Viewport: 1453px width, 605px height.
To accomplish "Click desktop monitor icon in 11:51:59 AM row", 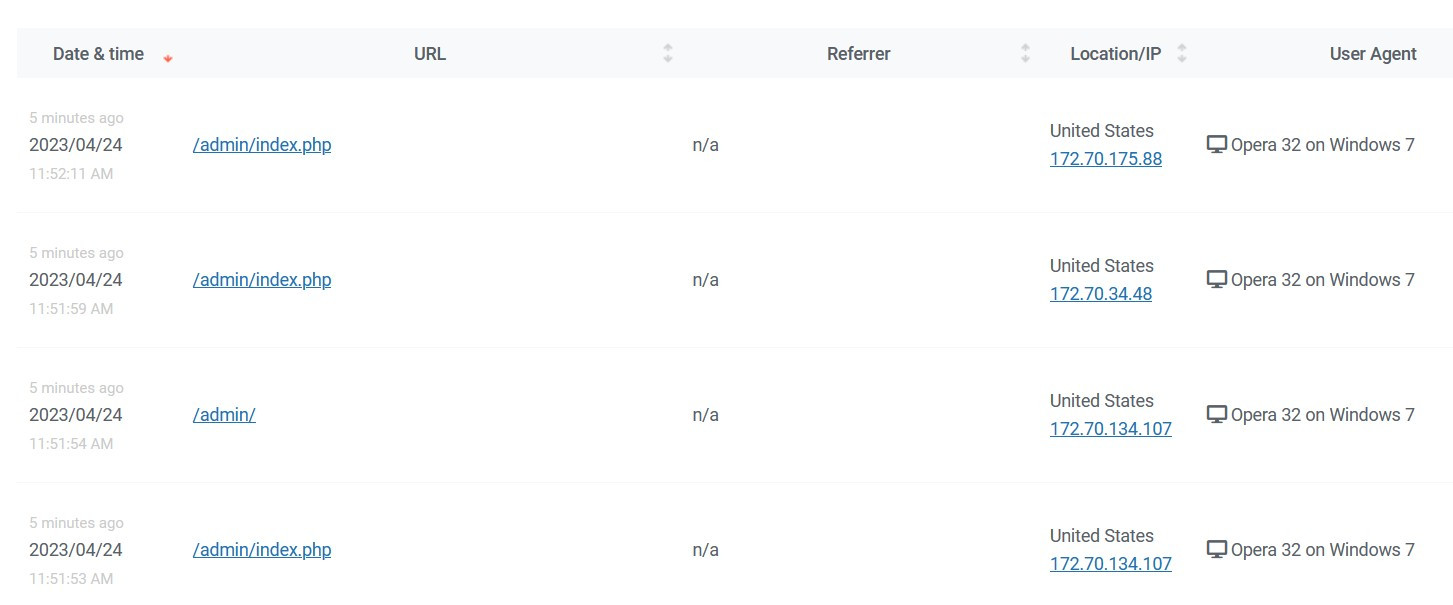I will coord(1216,280).
